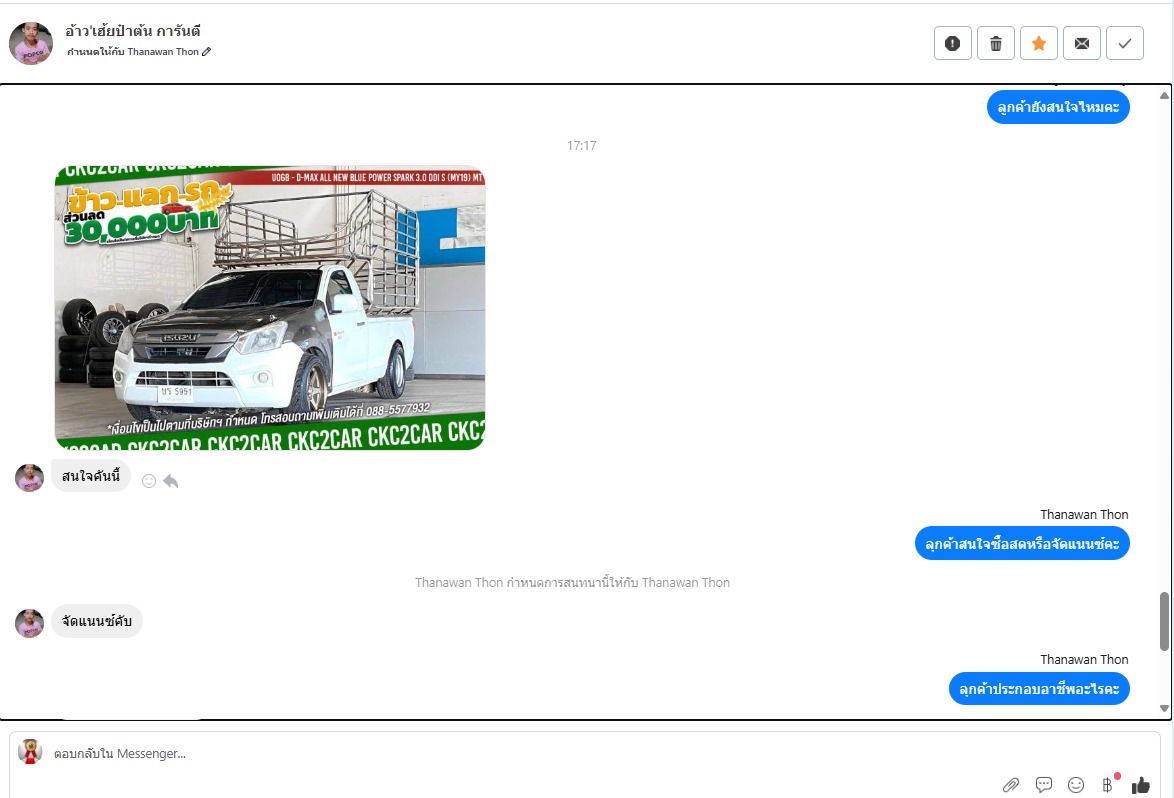Click customer avatar beside 'จัดแนนซ์คับ'
The width and height of the screenshot is (1174, 798).
click(29, 623)
